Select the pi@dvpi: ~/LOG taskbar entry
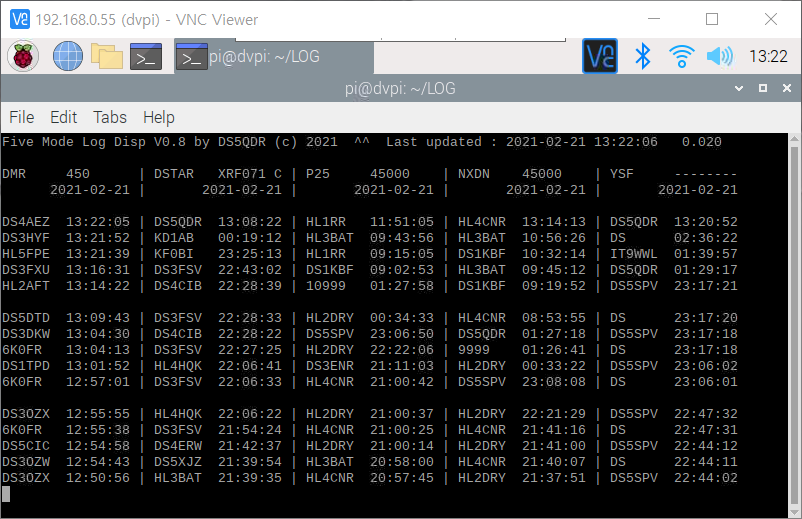The image size is (802, 519). [x=274, y=56]
